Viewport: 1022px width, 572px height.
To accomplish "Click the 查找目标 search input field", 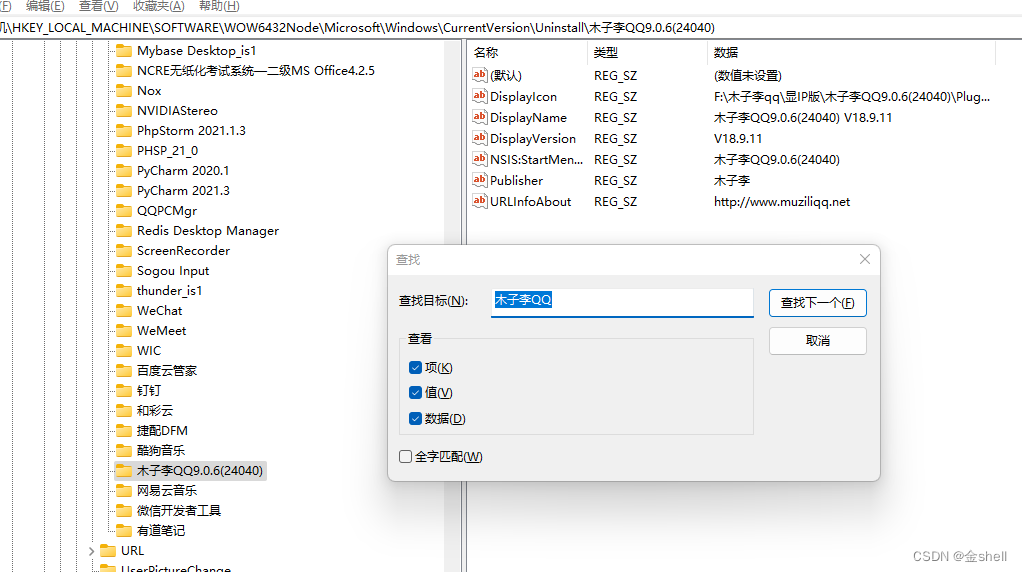I will (x=622, y=302).
